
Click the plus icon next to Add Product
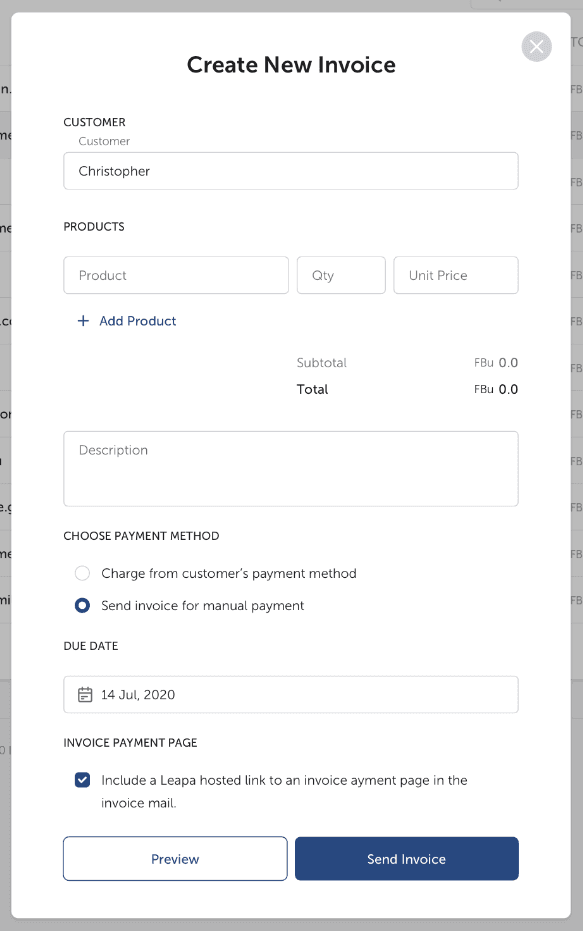coord(81,320)
